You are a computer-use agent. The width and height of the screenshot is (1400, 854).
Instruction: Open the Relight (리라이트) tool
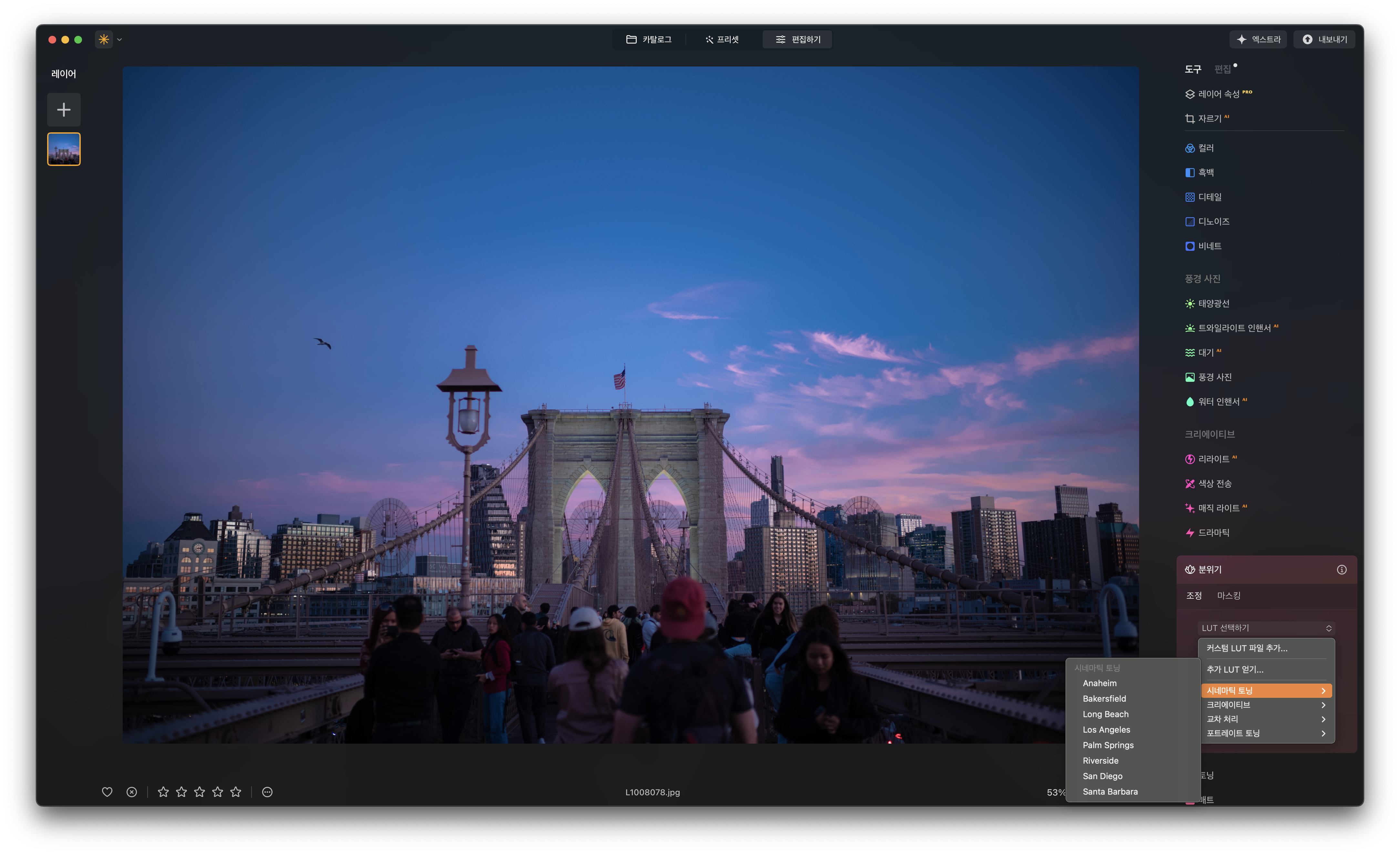tap(1213, 459)
